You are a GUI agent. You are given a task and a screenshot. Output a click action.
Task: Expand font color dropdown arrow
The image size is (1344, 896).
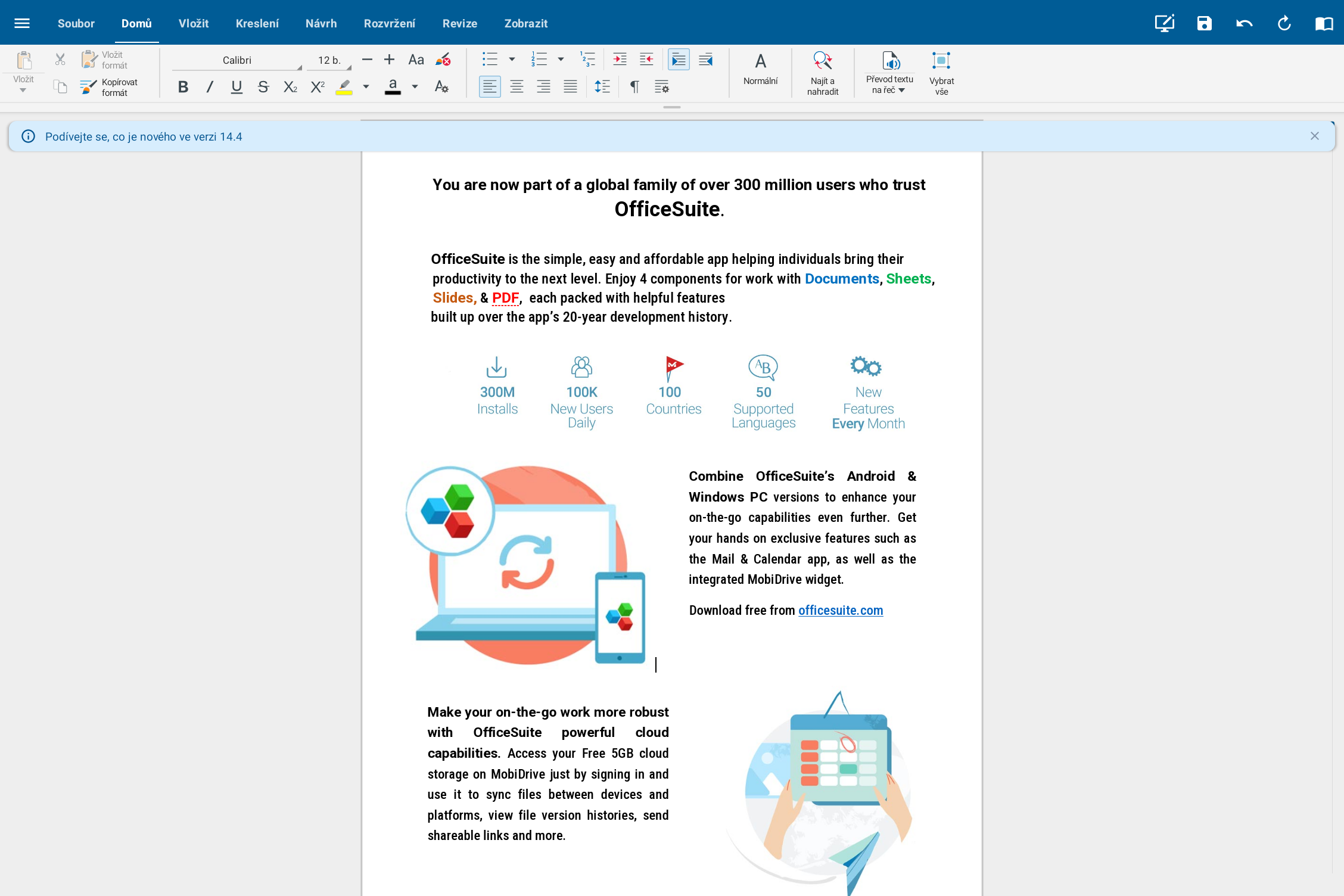(415, 87)
